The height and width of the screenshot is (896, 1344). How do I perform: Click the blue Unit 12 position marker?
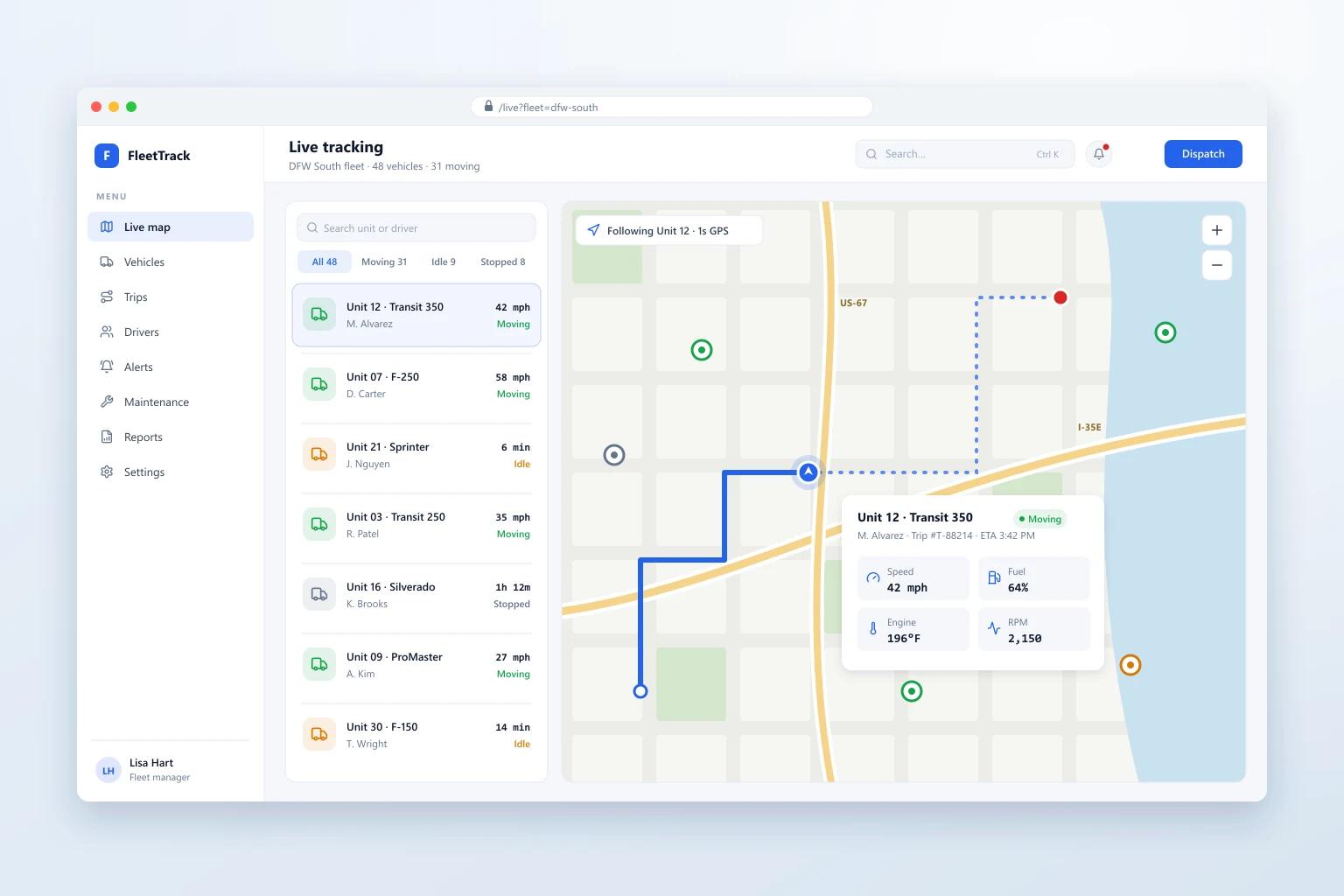click(x=808, y=472)
